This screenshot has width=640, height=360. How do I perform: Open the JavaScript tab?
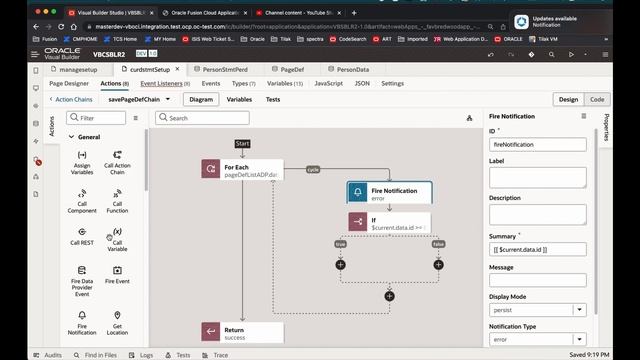click(329, 83)
